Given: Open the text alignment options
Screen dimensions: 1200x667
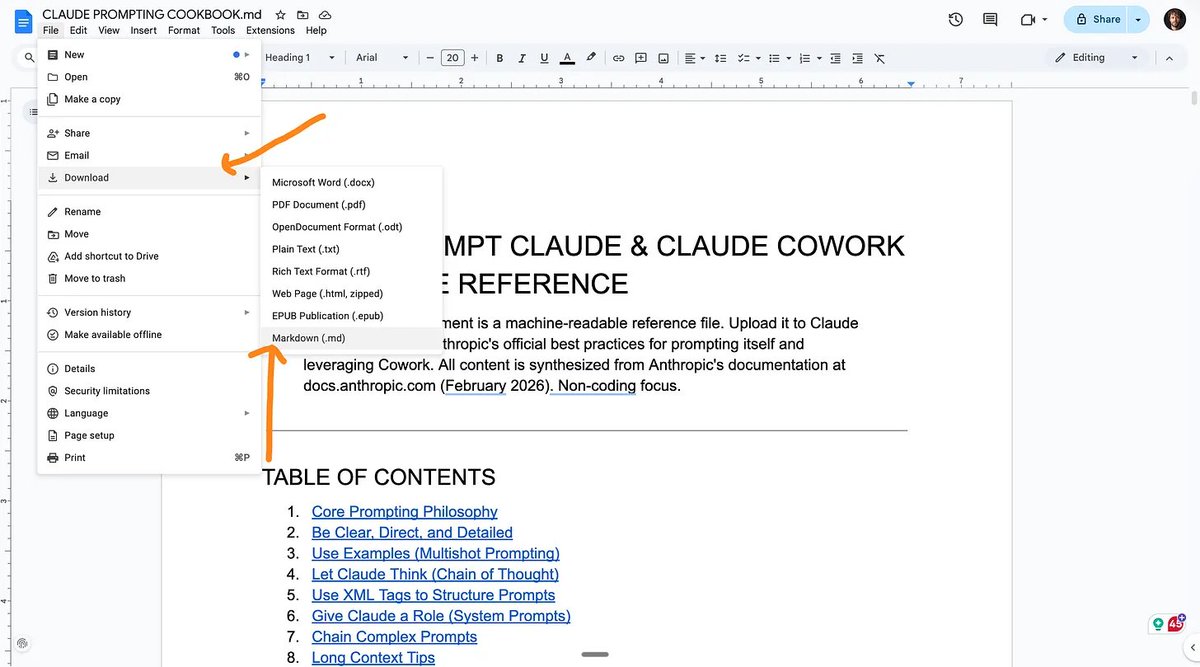Looking at the screenshot, I should pyautogui.click(x=696, y=58).
